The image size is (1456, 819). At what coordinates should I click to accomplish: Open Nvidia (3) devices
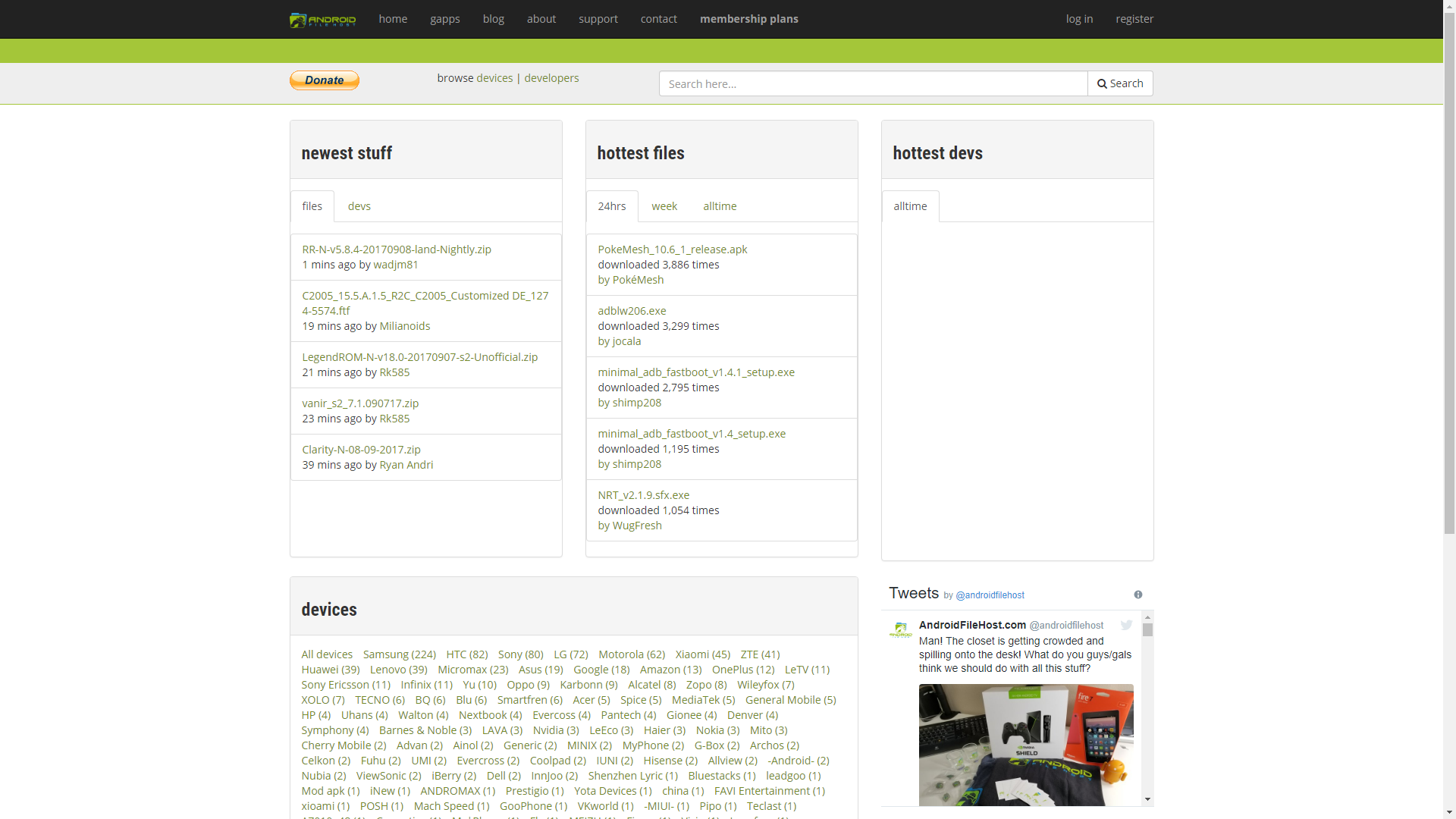556,730
